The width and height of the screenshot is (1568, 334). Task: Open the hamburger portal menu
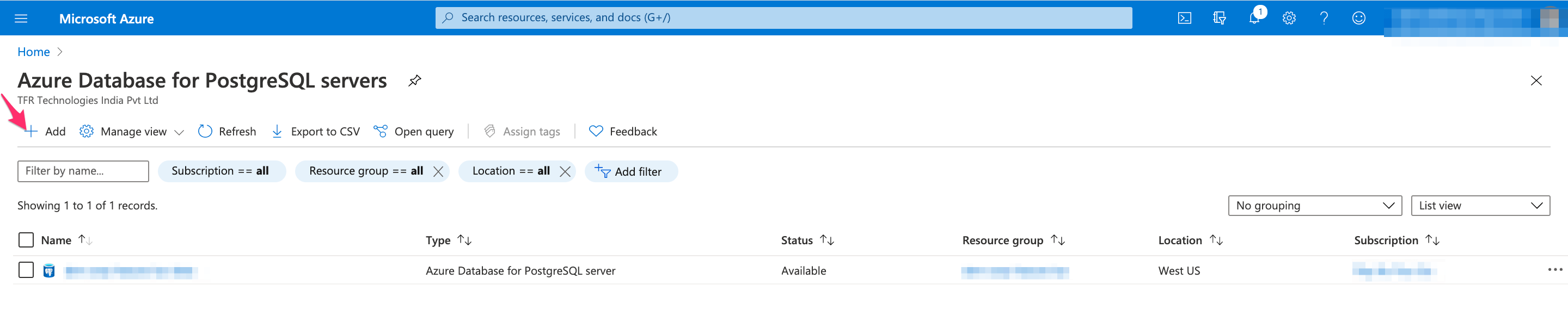tap(21, 18)
